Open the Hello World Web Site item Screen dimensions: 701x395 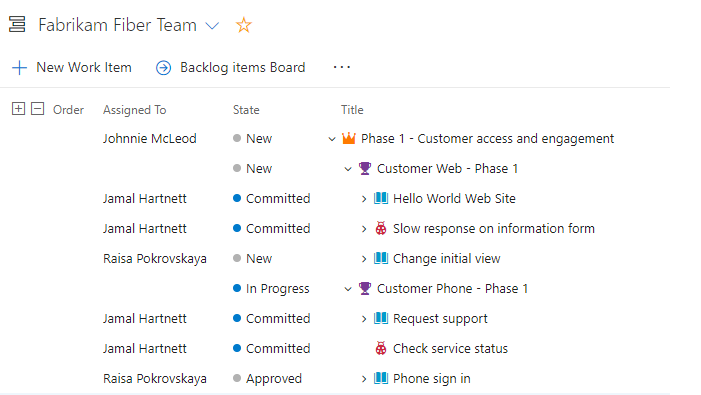(454, 199)
